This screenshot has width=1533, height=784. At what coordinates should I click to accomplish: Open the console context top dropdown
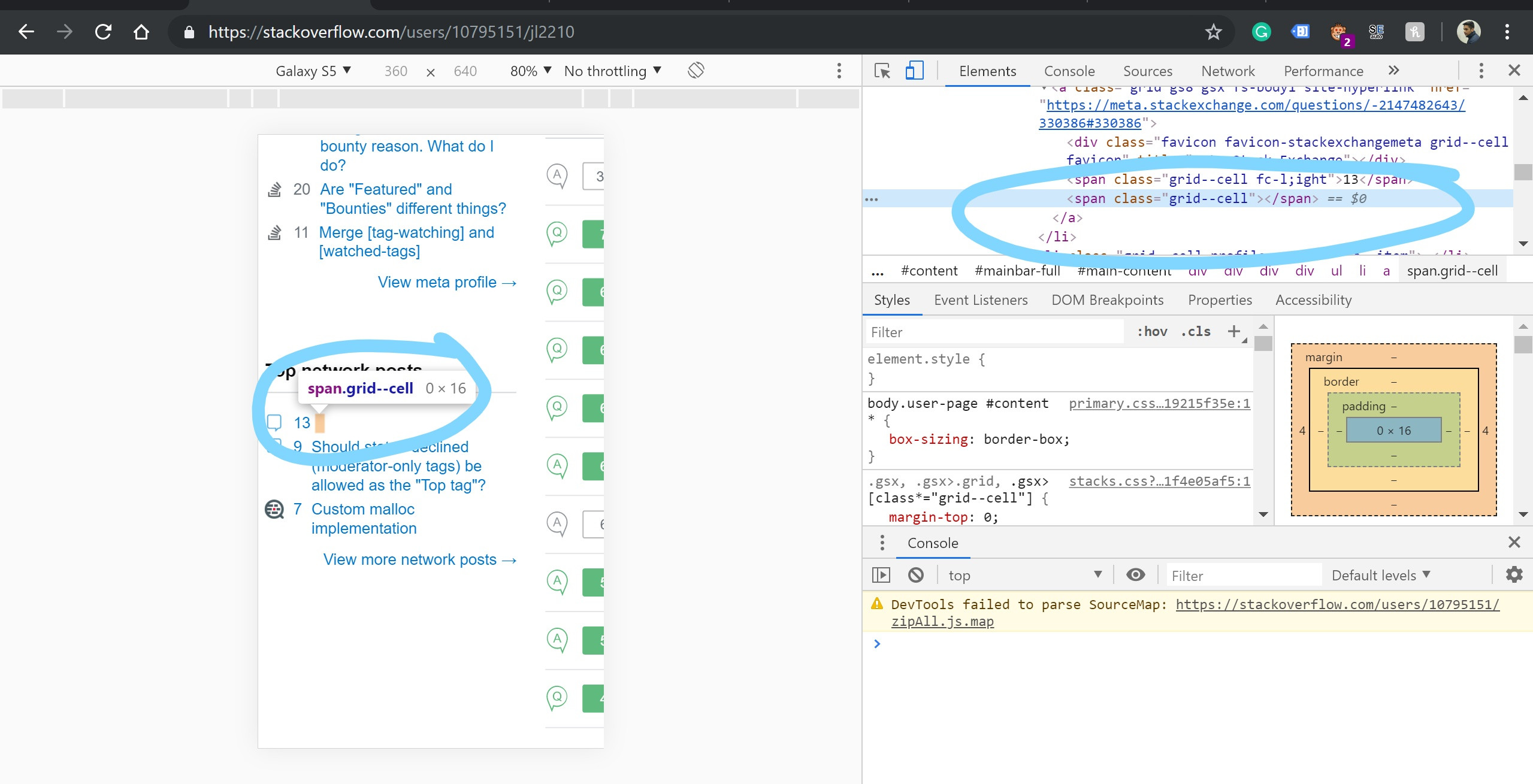pos(1025,575)
